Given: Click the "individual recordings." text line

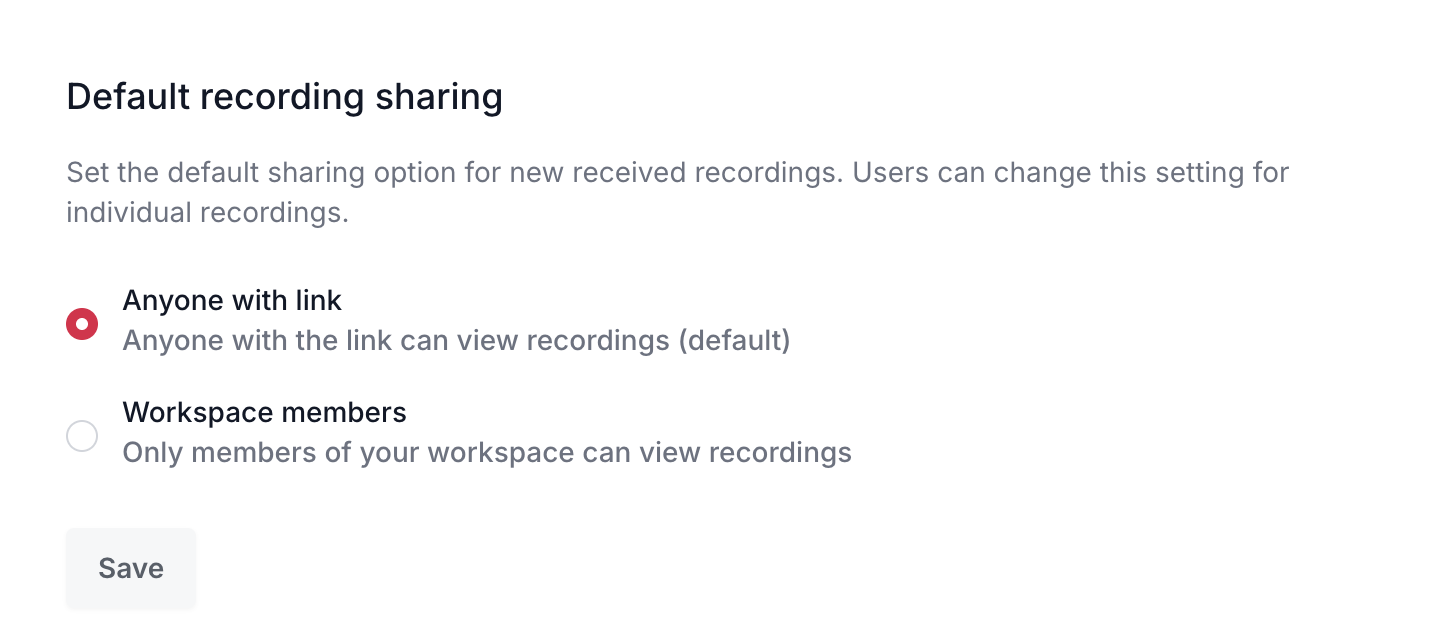Looking at the screenshot, I should pos(207,213).
